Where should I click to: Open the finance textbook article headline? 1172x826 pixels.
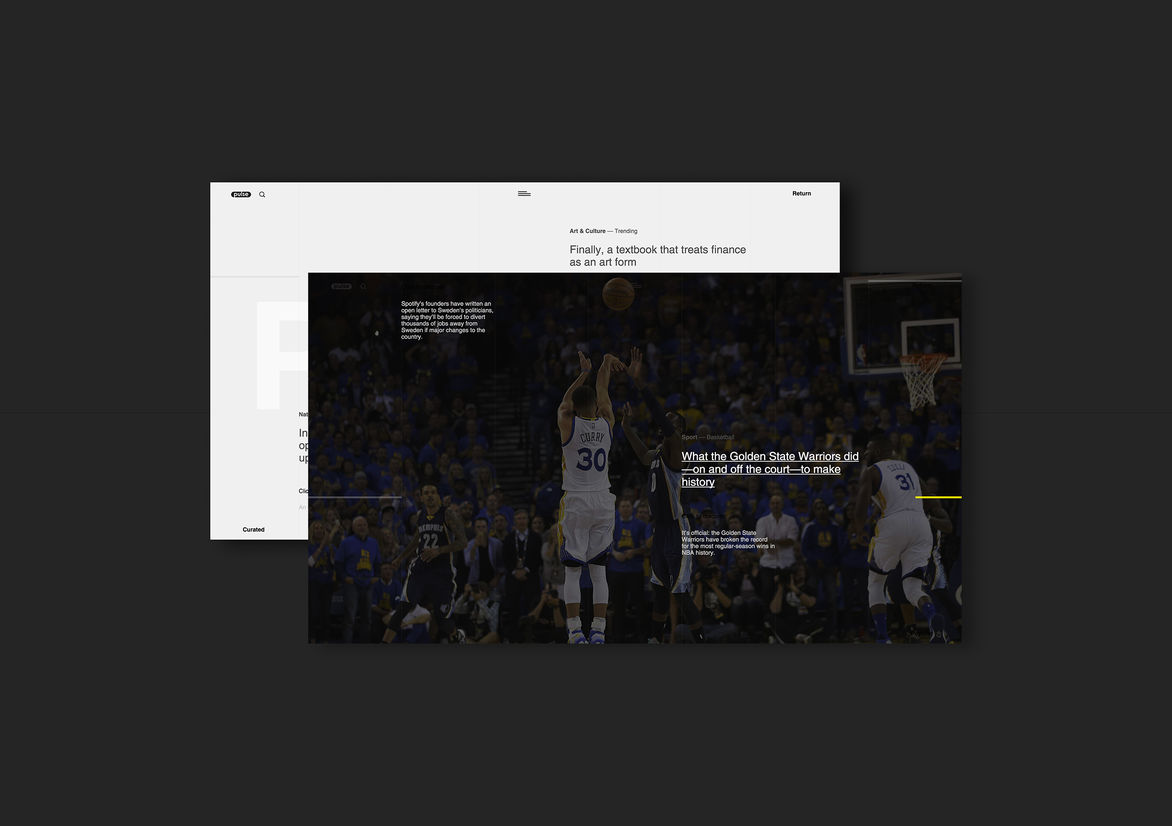[657, 256]
